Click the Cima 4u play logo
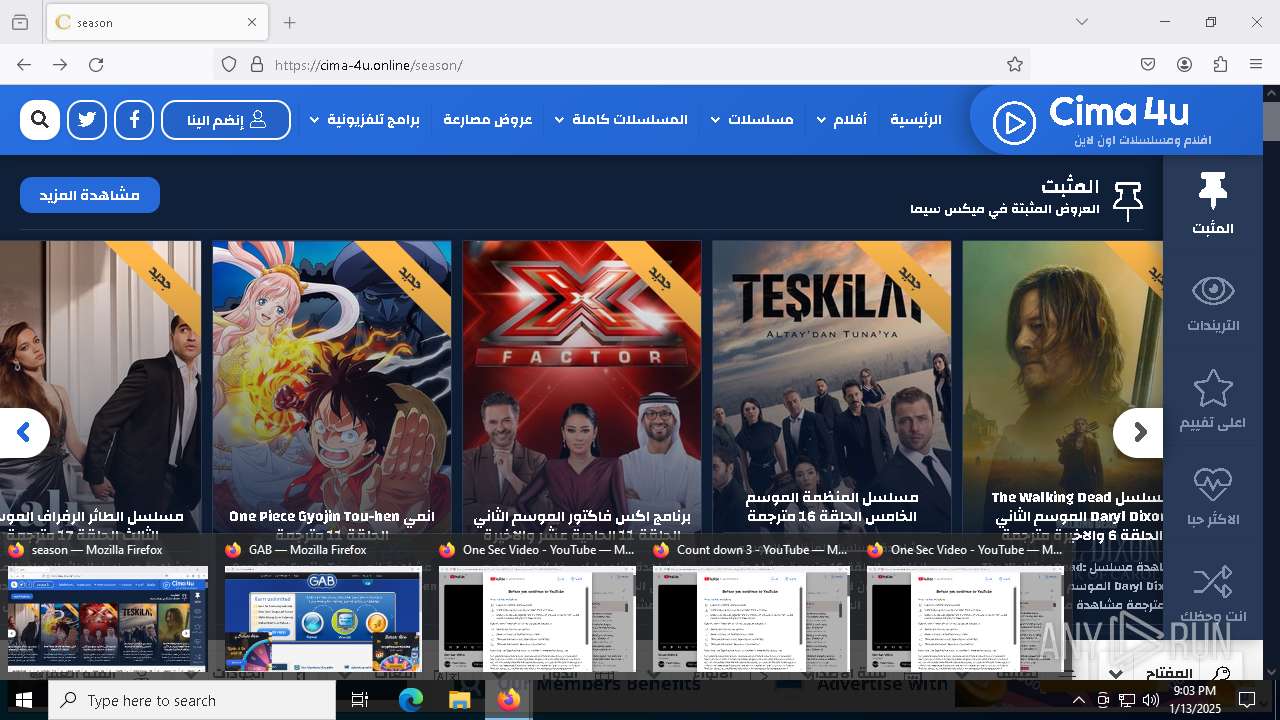 pyautogui.click(x=1013, y=123)
